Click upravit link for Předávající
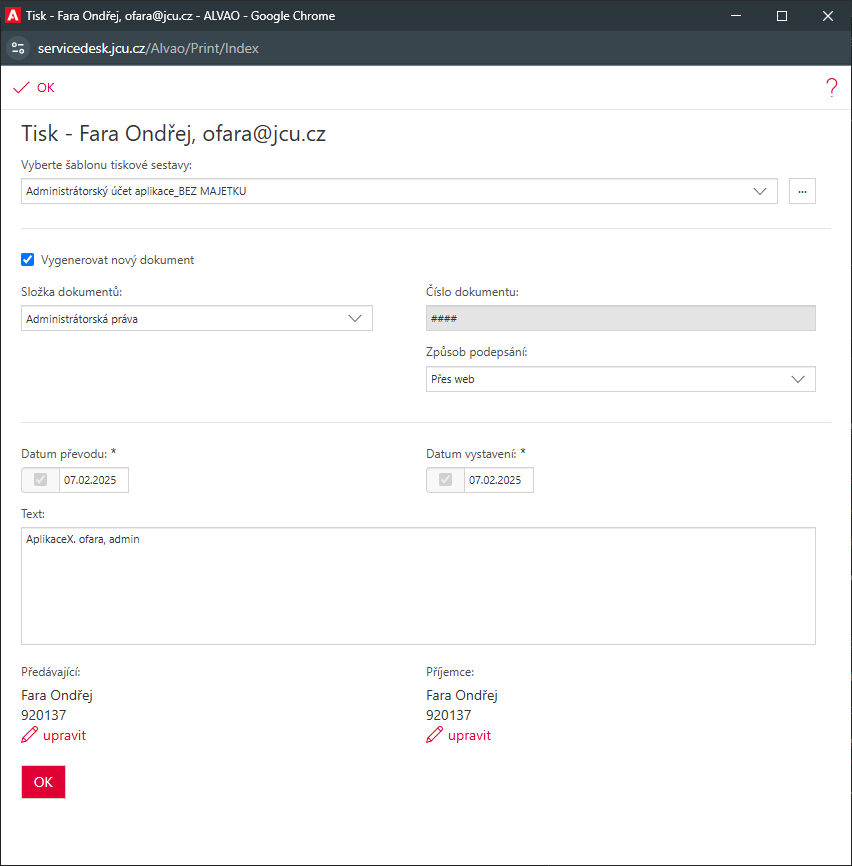This screenshot has width=852, height=866. coord(64,736)
